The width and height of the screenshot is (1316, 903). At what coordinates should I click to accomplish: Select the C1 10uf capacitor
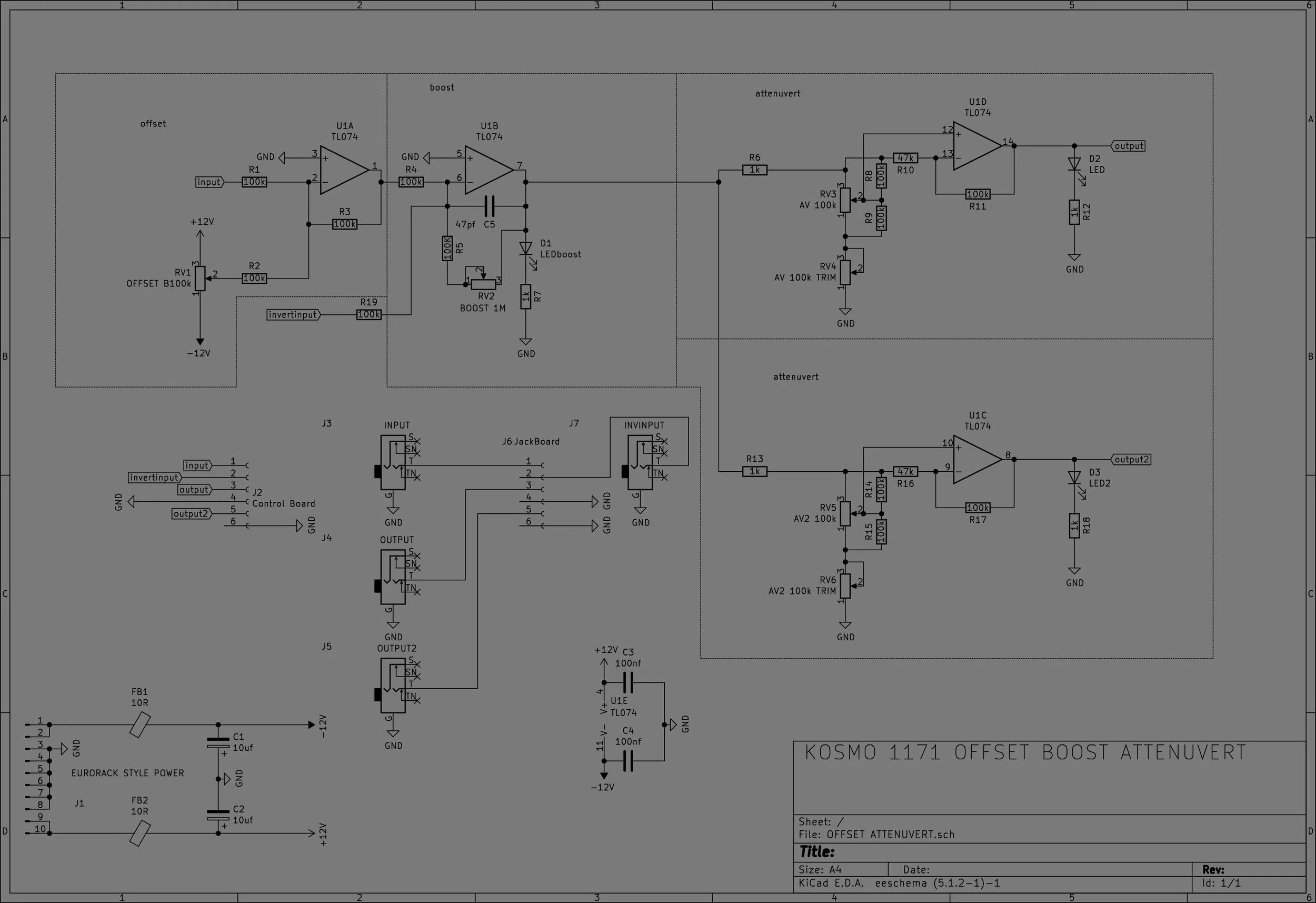[x=218, y=742]
